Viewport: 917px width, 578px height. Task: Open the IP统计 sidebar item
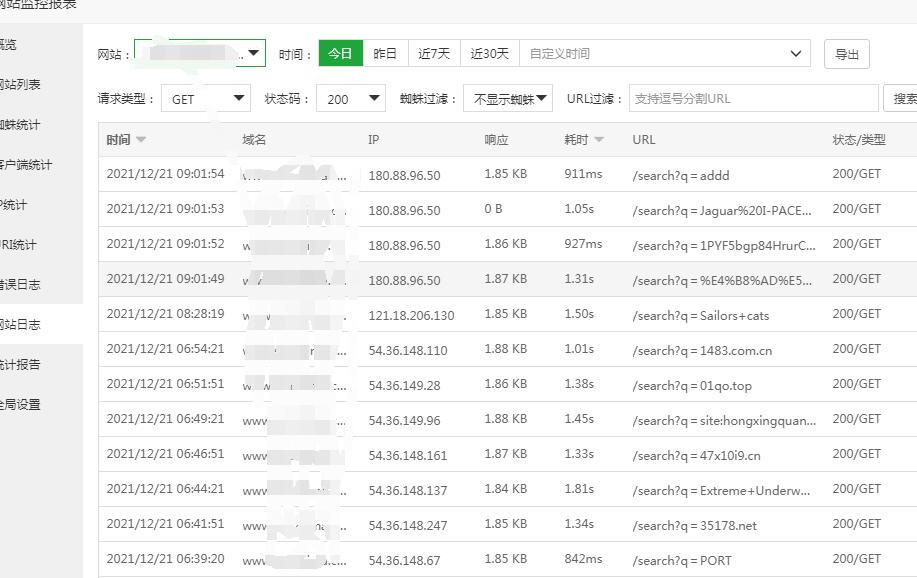pyautogui.click(x=13, y=204)
